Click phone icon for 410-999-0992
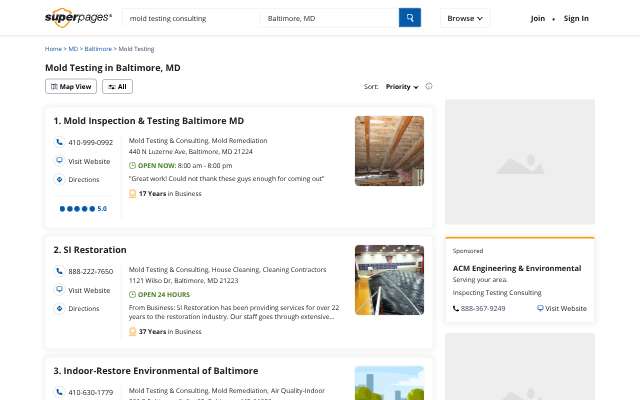Screen dimensions: 640x400 click(x=60, y=142)
